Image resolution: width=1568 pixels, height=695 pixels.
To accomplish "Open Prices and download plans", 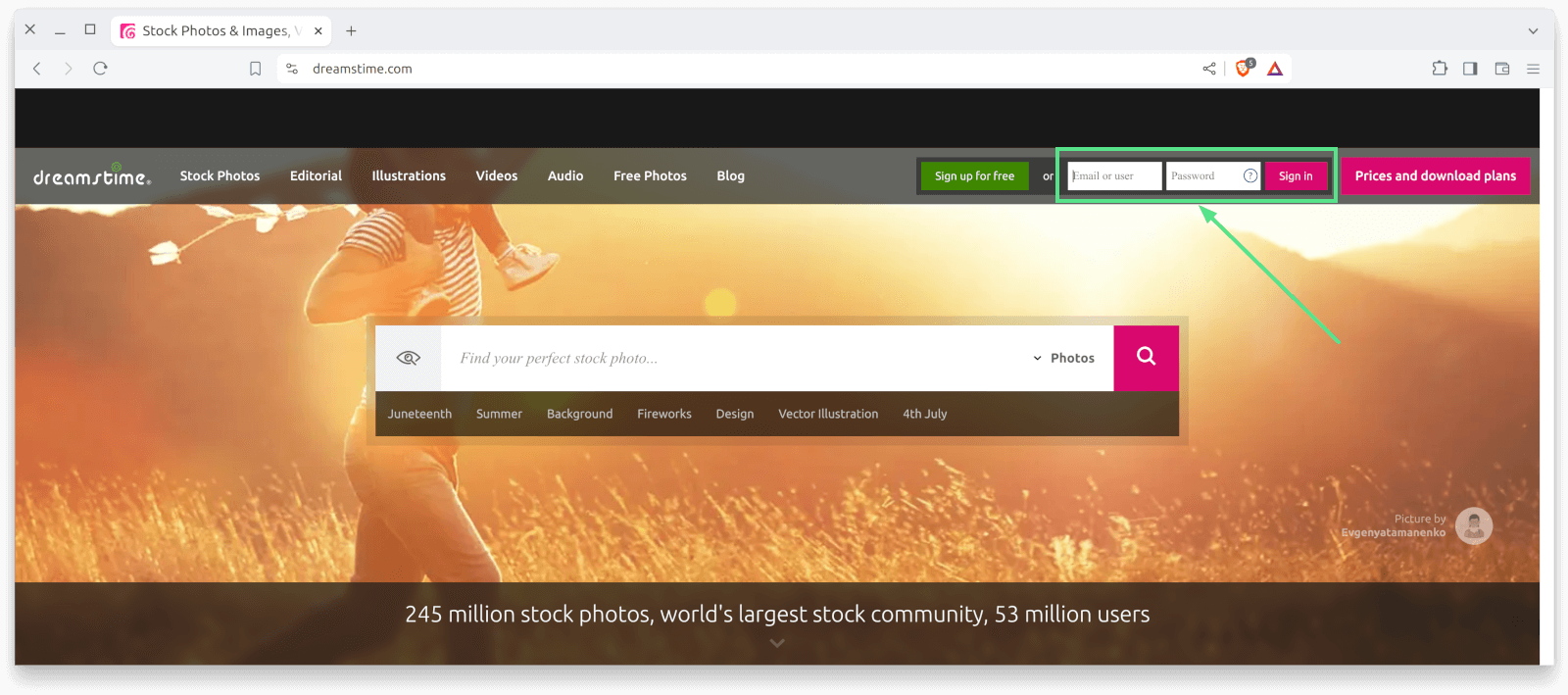I will pyautogui.click(x=1435, y=175).
